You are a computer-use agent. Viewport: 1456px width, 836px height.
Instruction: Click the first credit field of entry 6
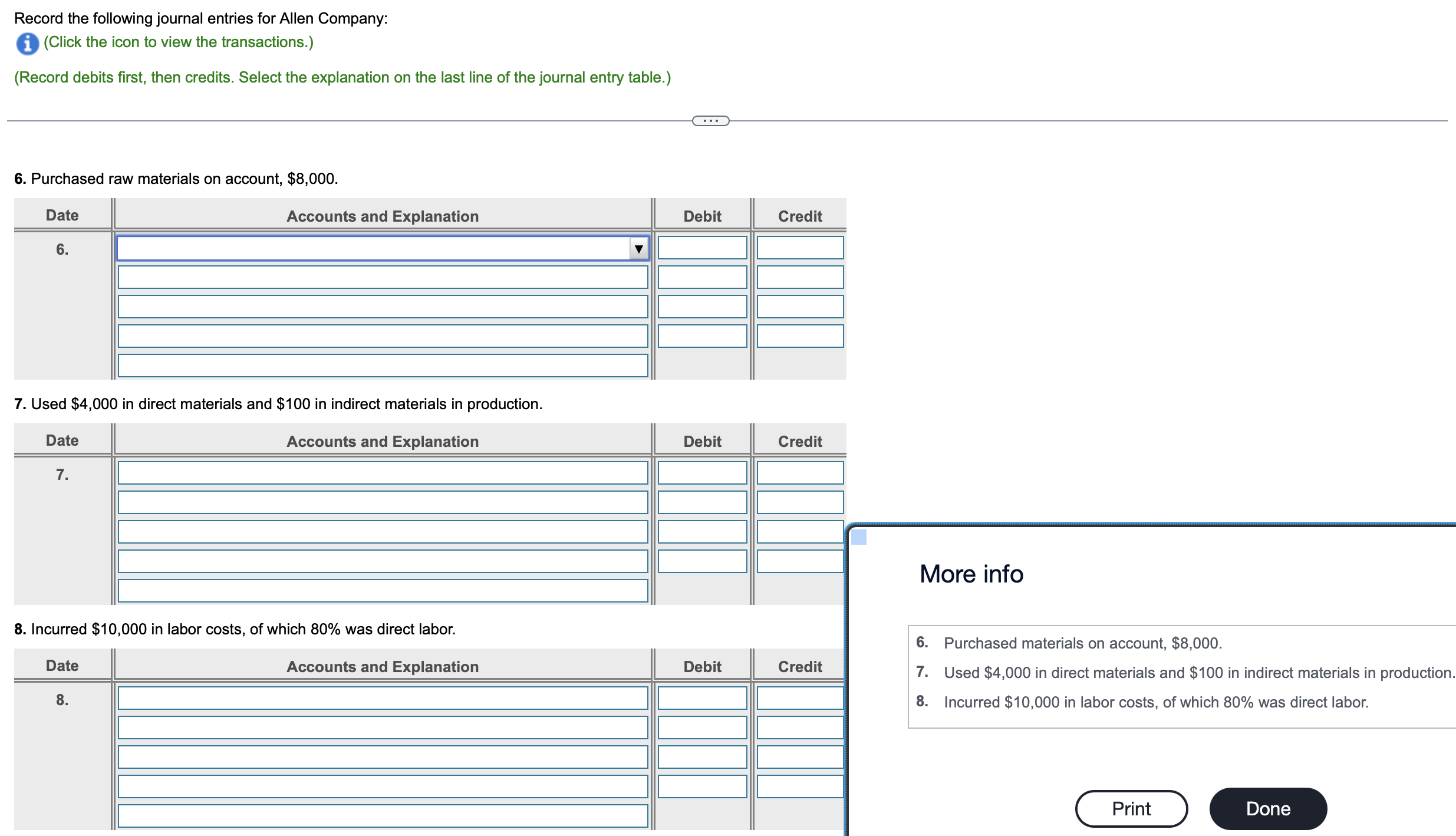pos(800,248)
